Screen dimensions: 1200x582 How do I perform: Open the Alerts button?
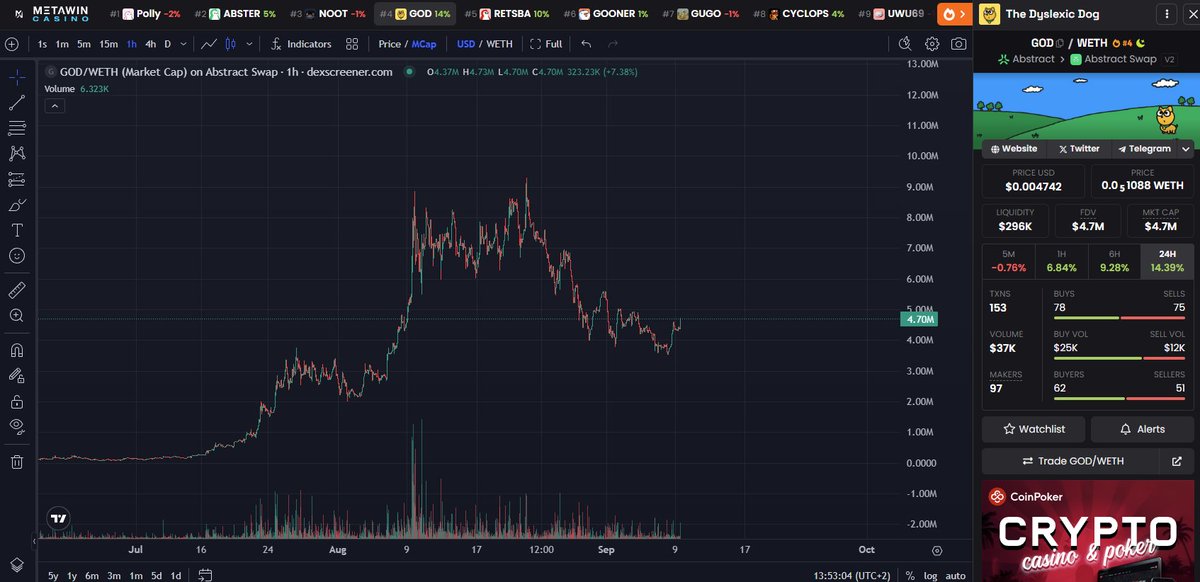[x=1142, y=429]
